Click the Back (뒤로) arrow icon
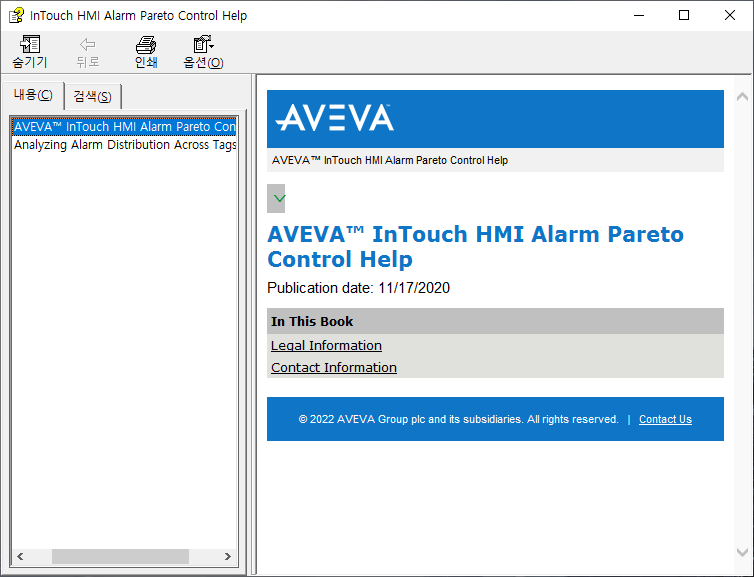This screenshot has width=754, height=577. pyautogui.click(x=88, y=44)
